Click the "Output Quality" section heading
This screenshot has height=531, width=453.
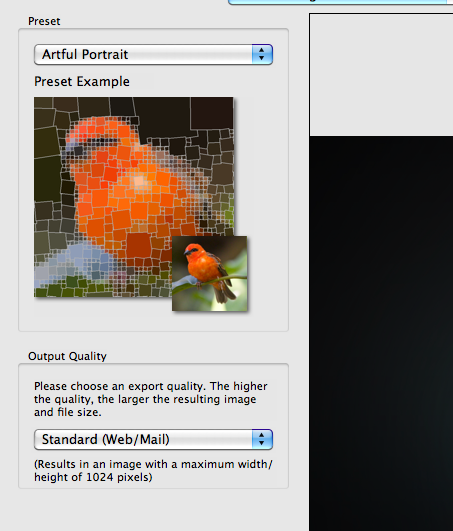tap(67, 356)
